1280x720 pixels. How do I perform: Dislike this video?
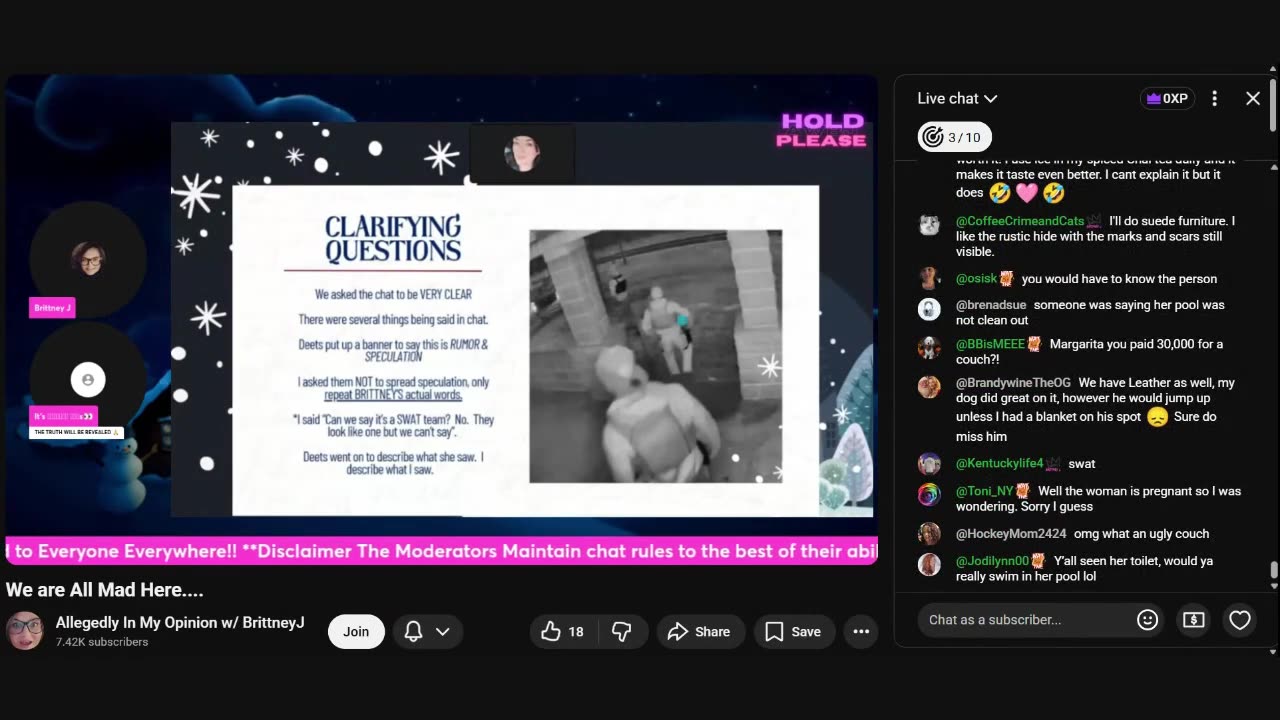click(621, 631)
